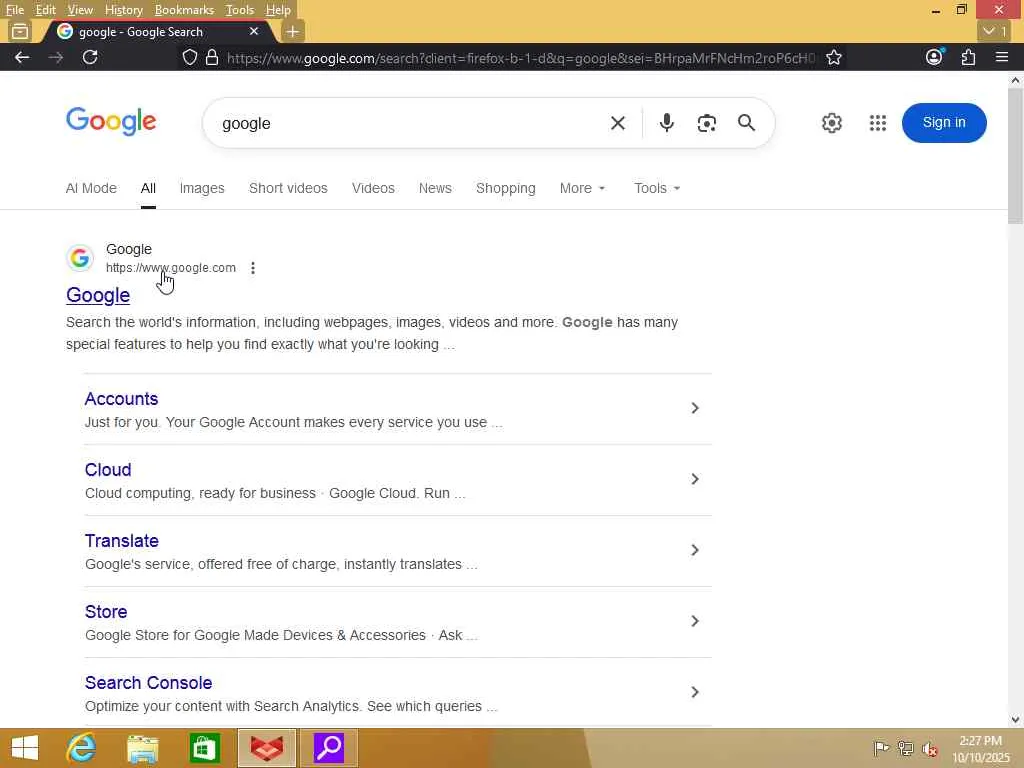Bookmark this page with the star

833,57
